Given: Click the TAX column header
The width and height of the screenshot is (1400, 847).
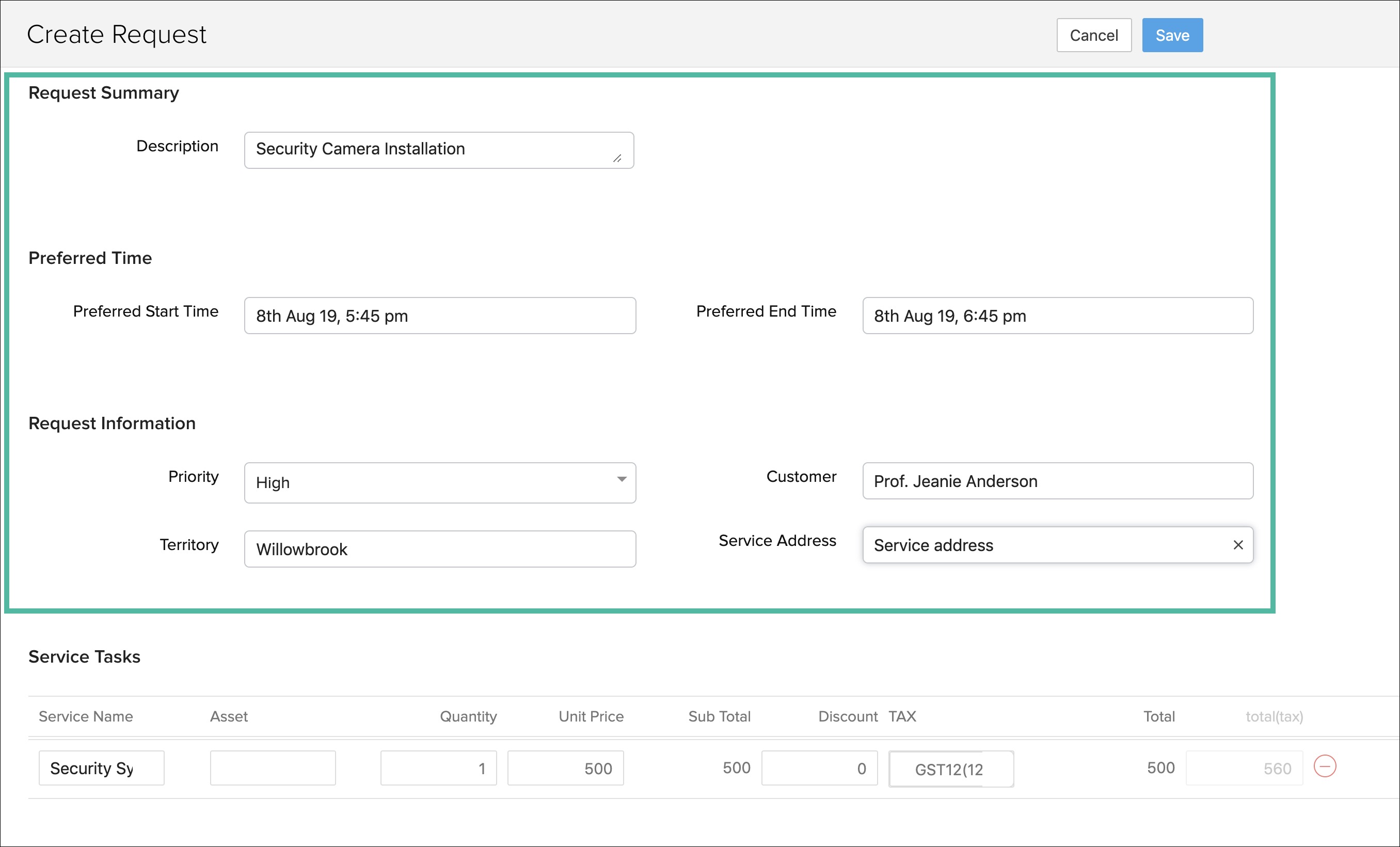Looking at the screenshot, I should click(x=902, y=716).
